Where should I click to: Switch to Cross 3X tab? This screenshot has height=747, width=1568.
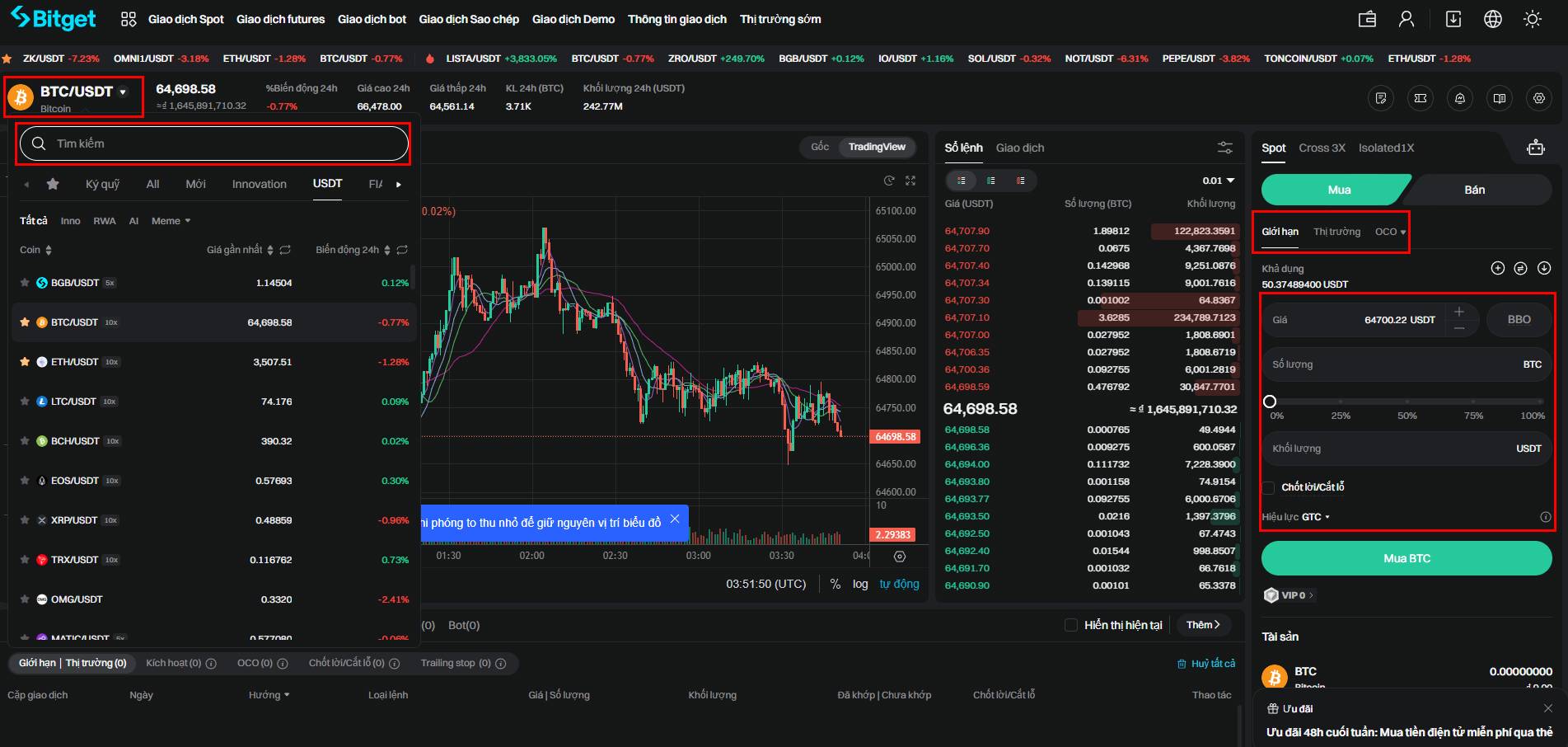coord(1322,148)
